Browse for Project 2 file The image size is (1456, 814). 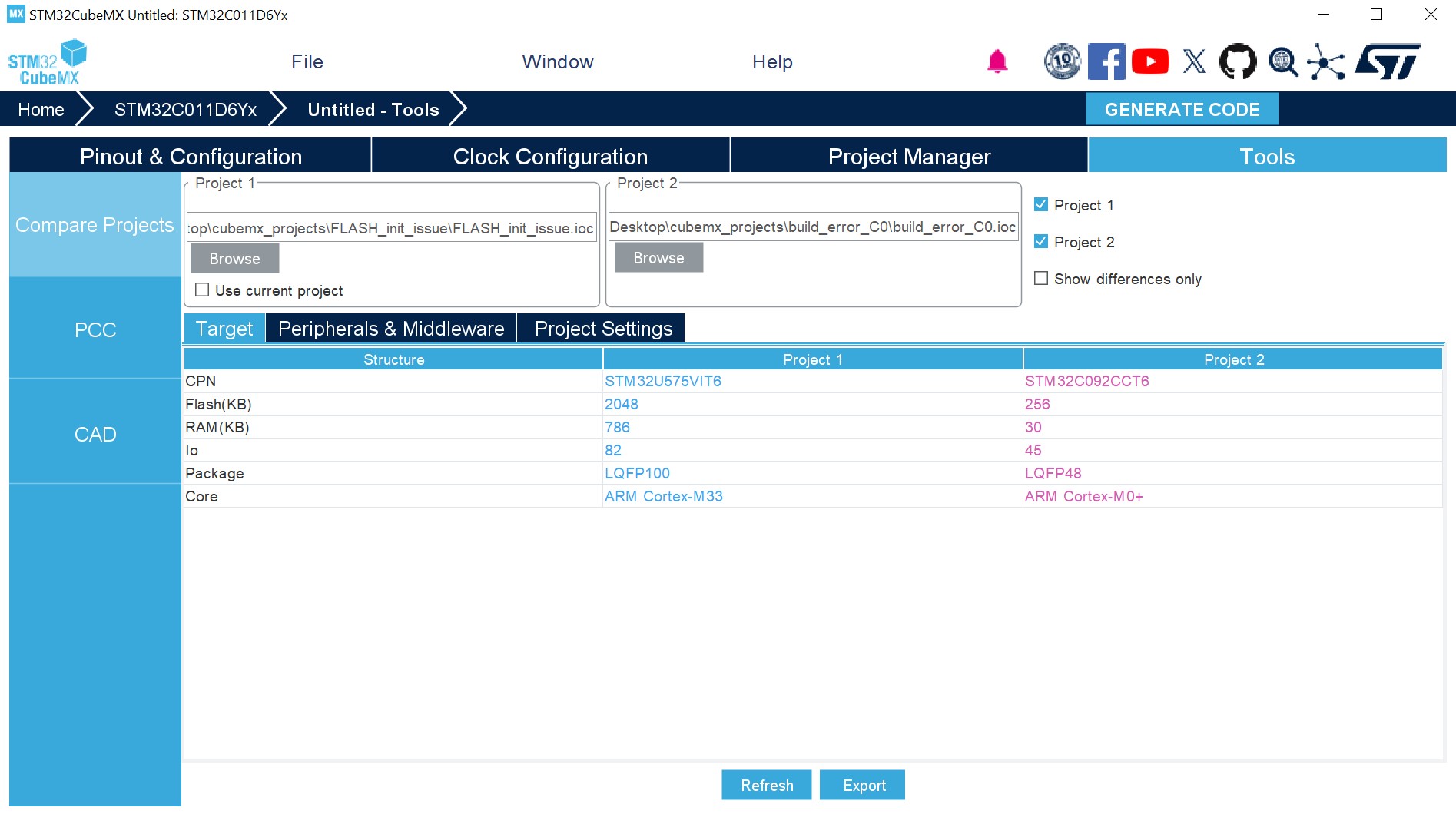pos(658,258)
